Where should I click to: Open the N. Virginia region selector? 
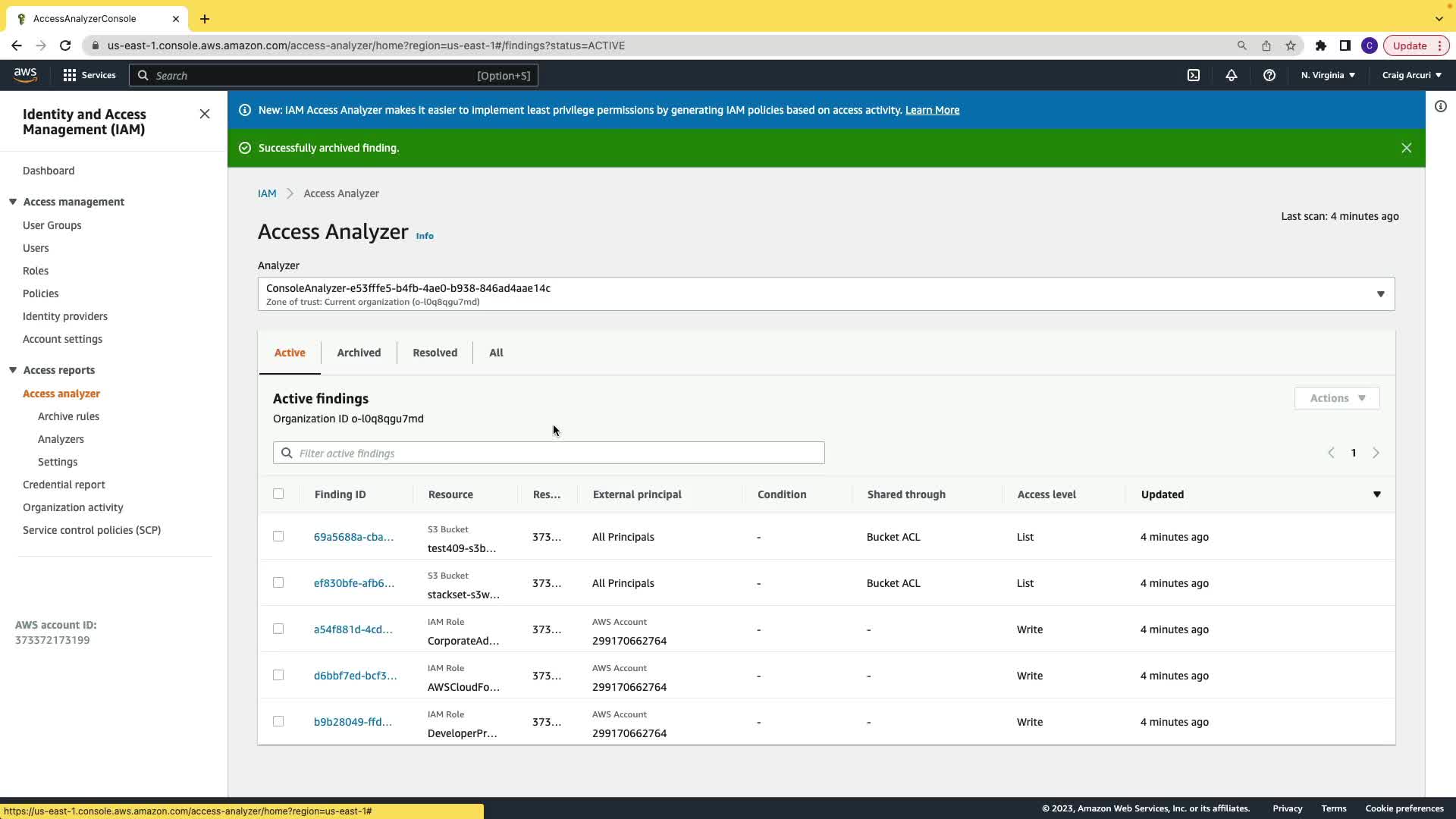click(x=1328, y=75)
